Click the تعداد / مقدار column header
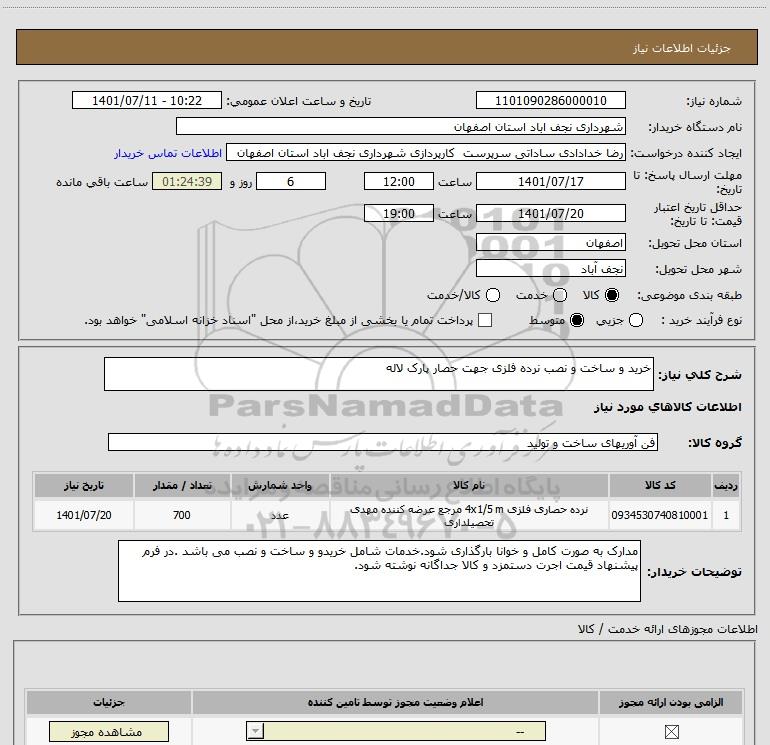 [182, 485]
